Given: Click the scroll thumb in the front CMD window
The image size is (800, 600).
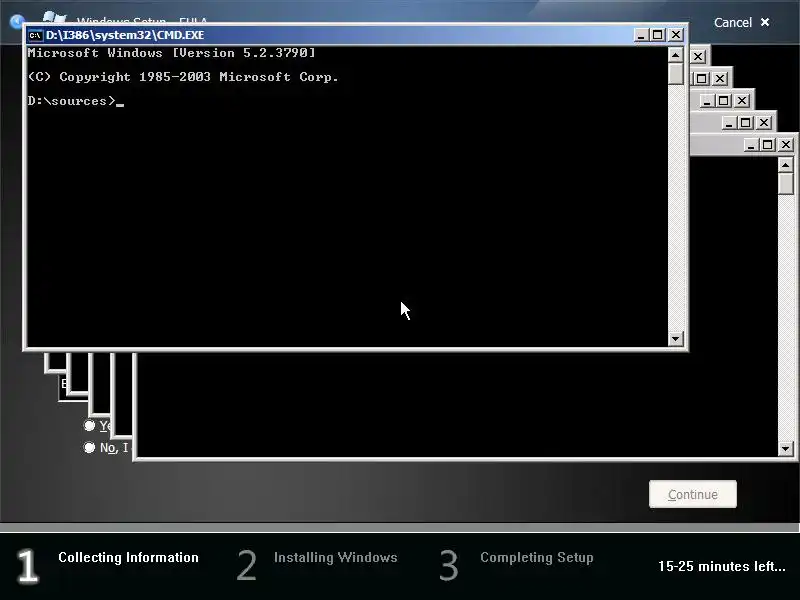Looking at the screenshot, I should (676, 74).
